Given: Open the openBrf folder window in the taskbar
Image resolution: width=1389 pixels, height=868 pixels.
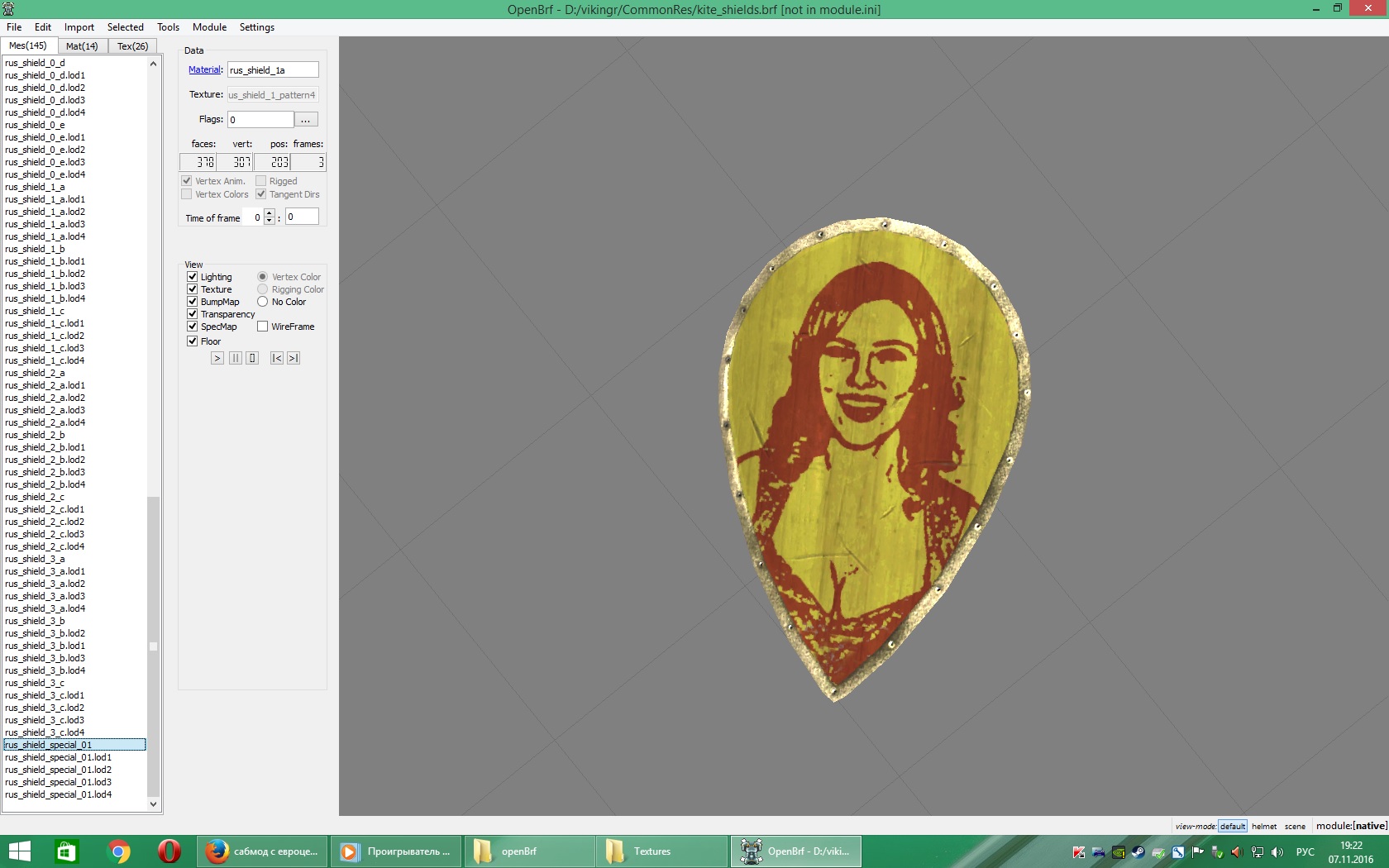Looking at the screenshot, I should pyautogui.click(x=529, y=851).
